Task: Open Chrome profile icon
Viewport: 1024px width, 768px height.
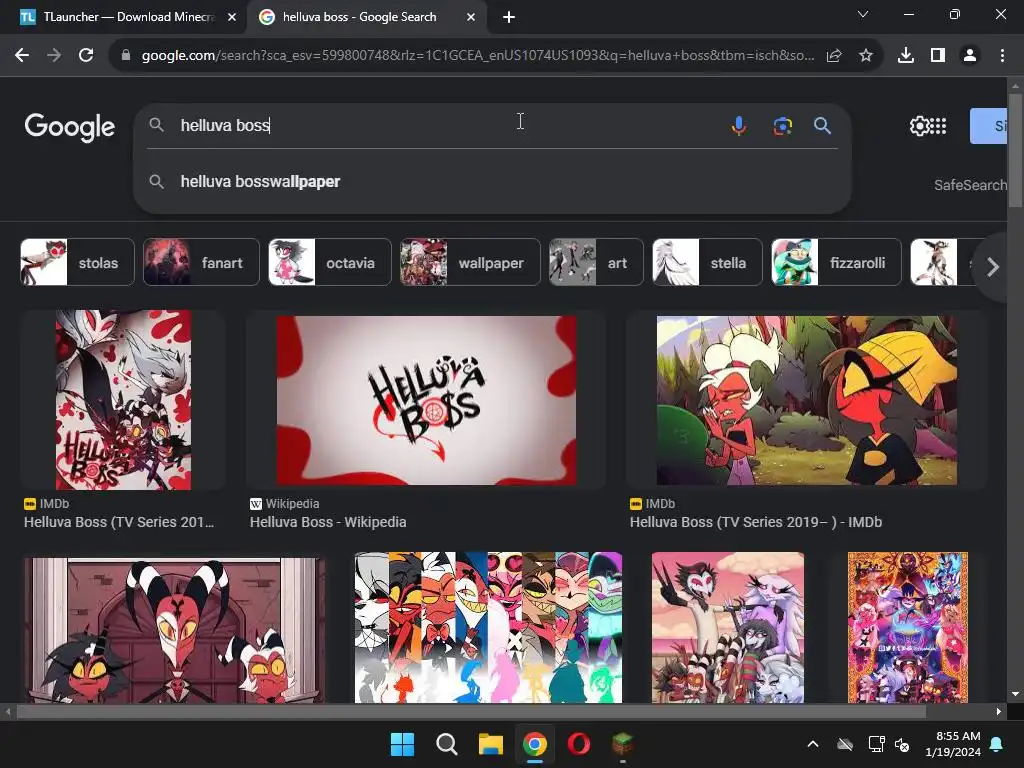Action: coord(970,56)
